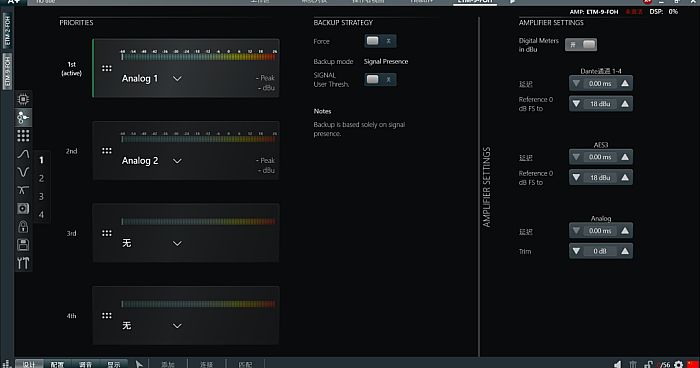This screenshot has width=700, height=368.
Task: Toggle the Force backup switch
Action: (380, 41)
